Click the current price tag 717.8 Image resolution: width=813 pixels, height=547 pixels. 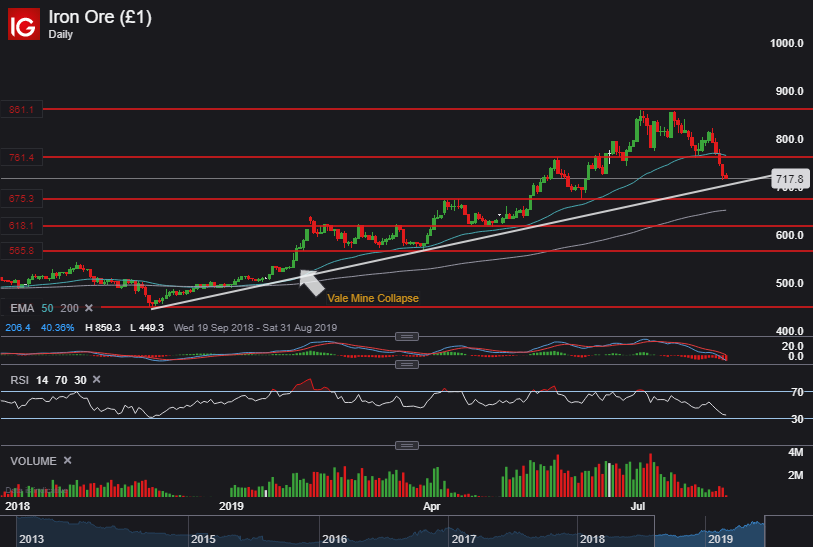pos(790,179)
